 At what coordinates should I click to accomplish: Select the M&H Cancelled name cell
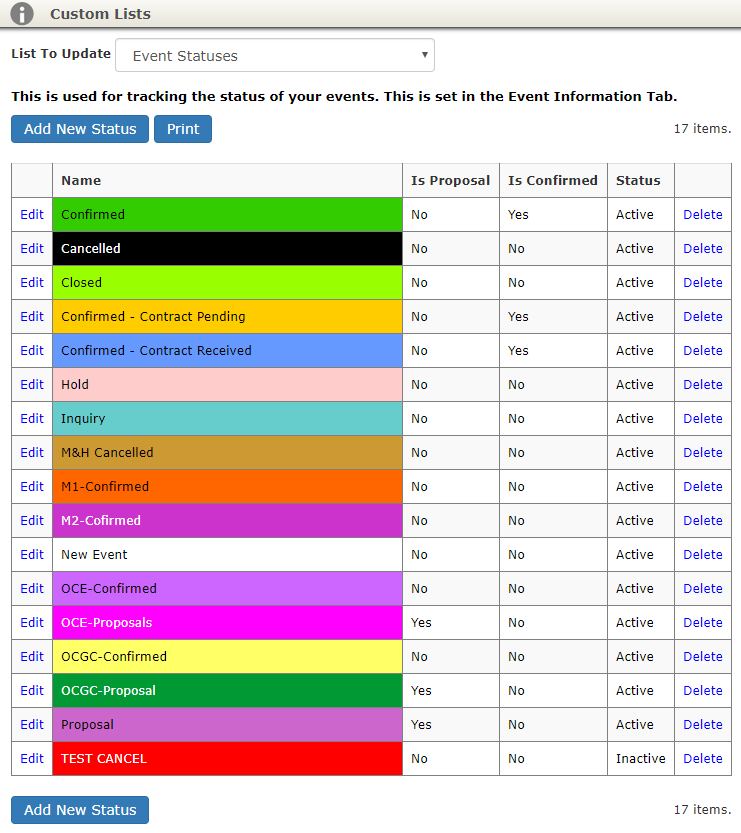click(x=227, y=453)
